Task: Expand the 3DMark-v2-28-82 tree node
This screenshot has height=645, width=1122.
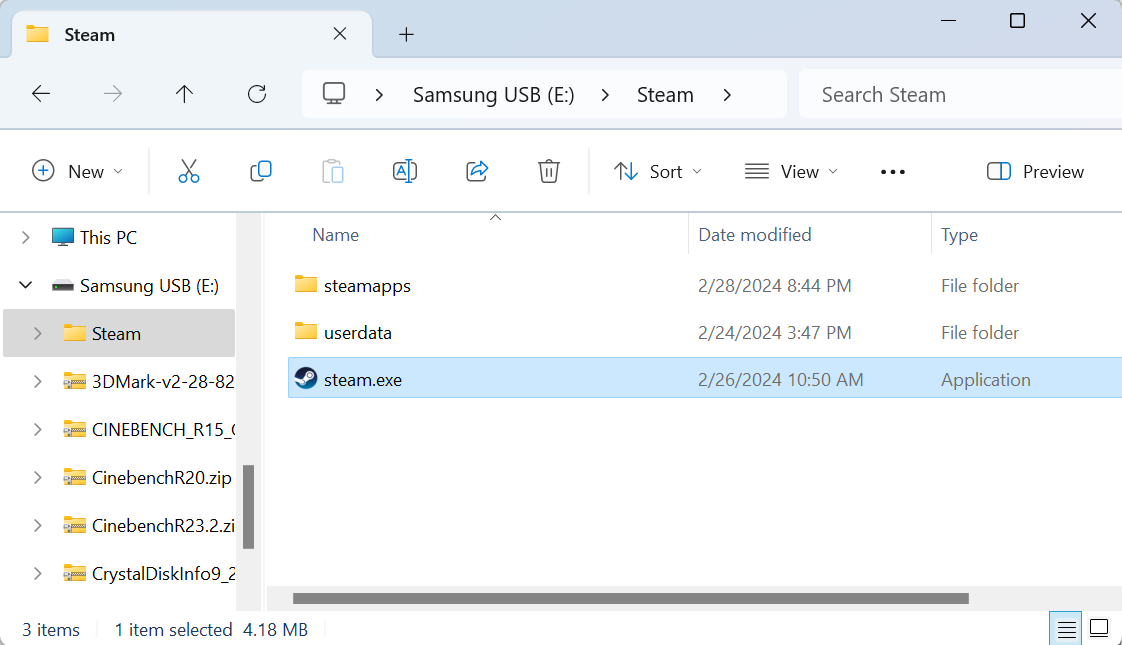Action: pyautogui.click(x=37, y=382)
